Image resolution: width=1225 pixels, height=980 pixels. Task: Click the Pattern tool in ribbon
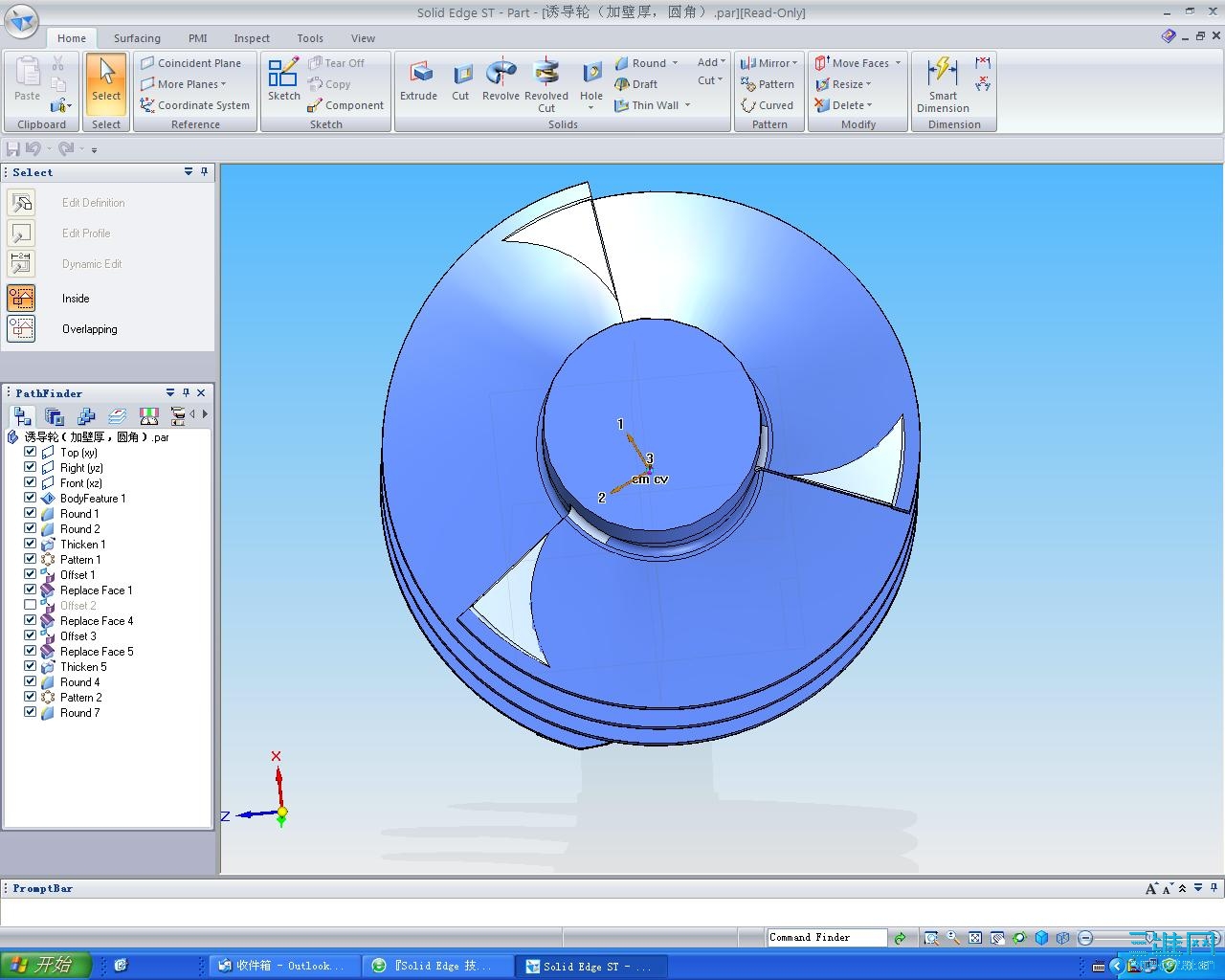pyautogui.click(x=768, y=84)
